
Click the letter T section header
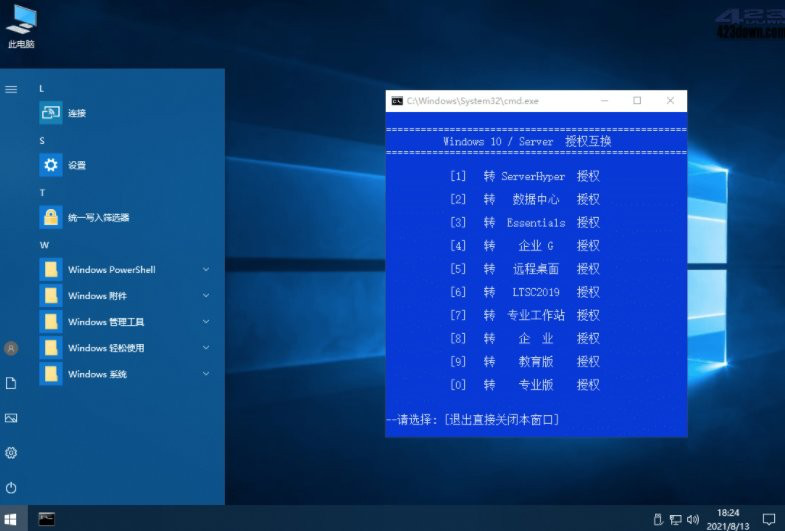pyautogui.click(x=42, y=193)
